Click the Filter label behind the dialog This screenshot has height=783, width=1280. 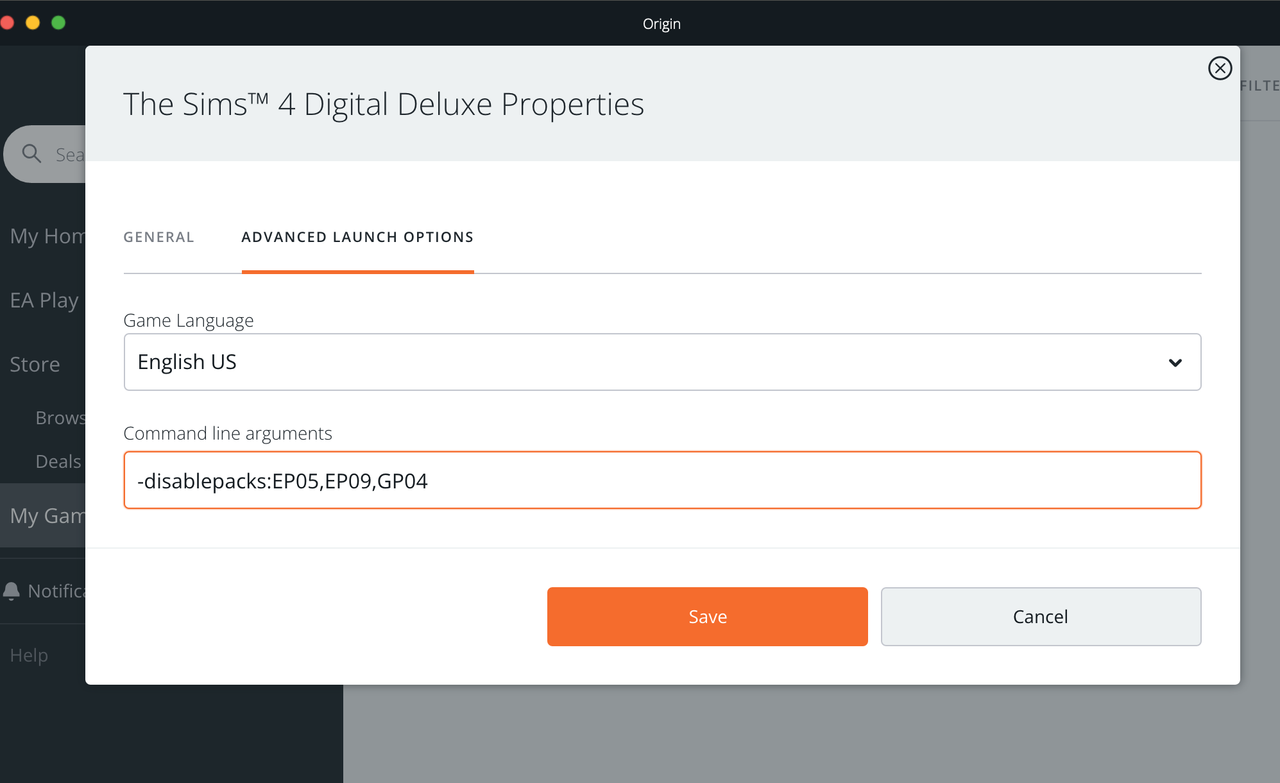1259,86
